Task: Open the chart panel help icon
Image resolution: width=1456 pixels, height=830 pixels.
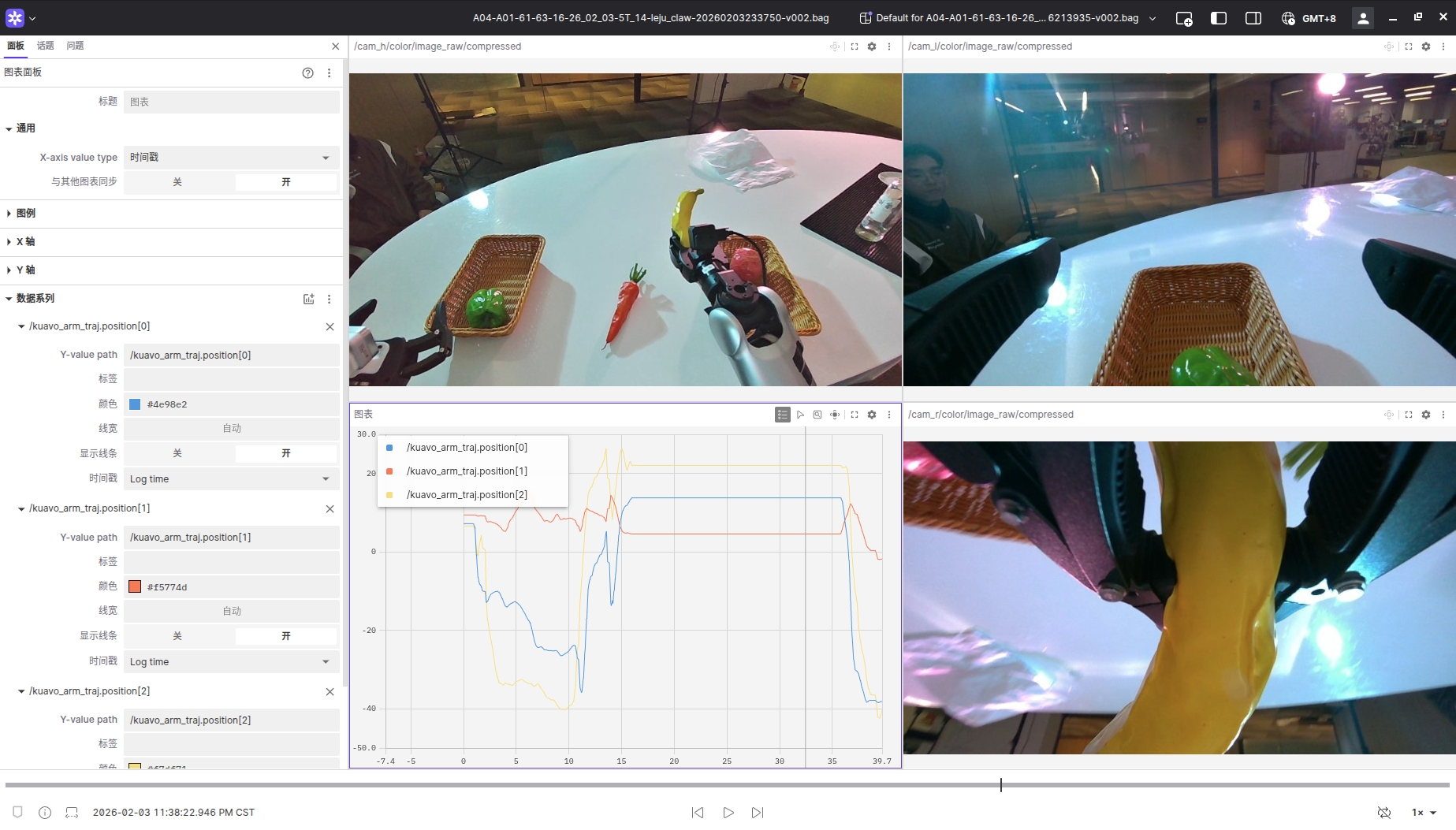Action: click(x=307, y=73)
